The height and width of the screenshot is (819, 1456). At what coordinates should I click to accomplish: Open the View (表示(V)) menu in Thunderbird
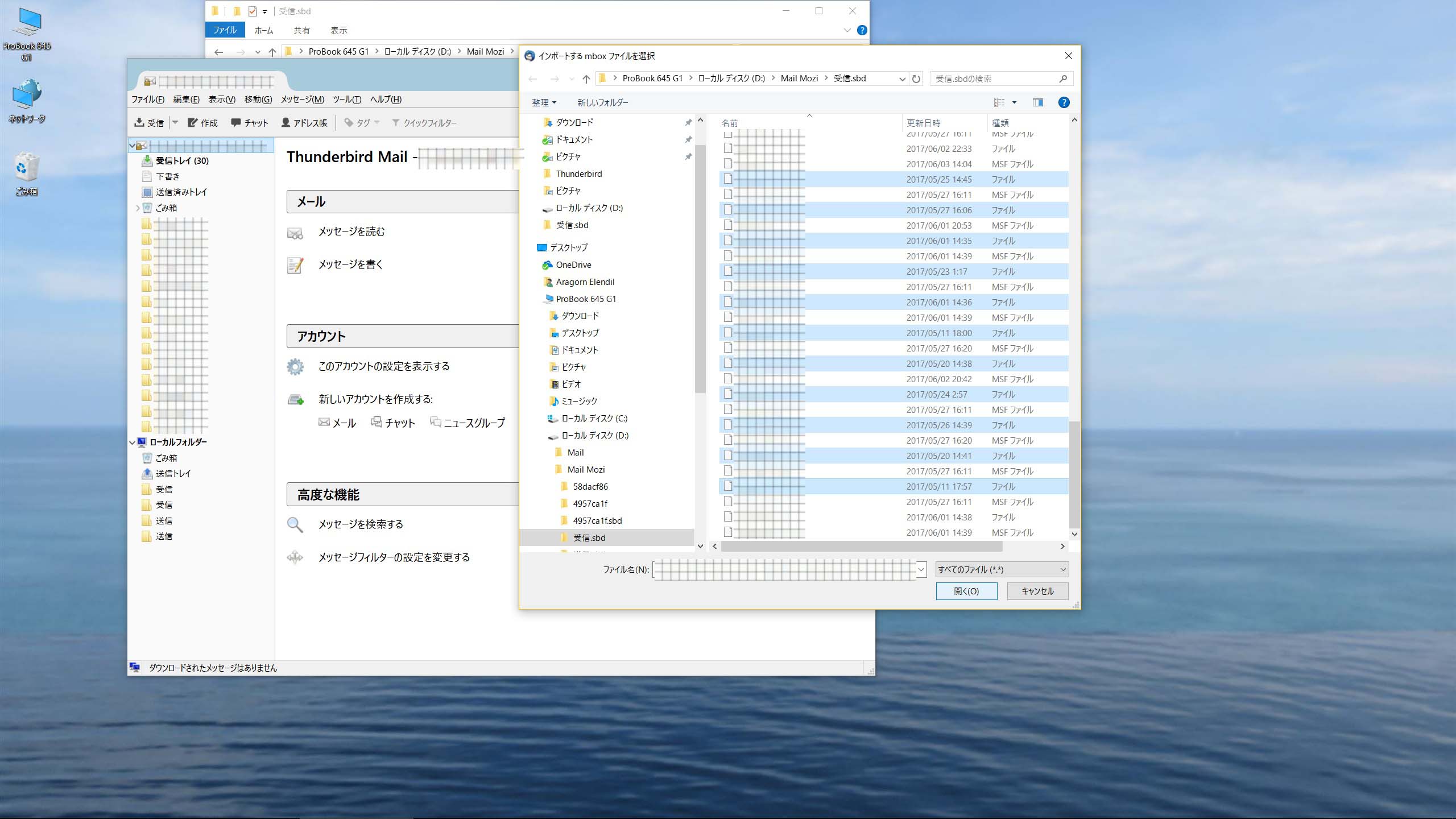[x=222, y=100]
